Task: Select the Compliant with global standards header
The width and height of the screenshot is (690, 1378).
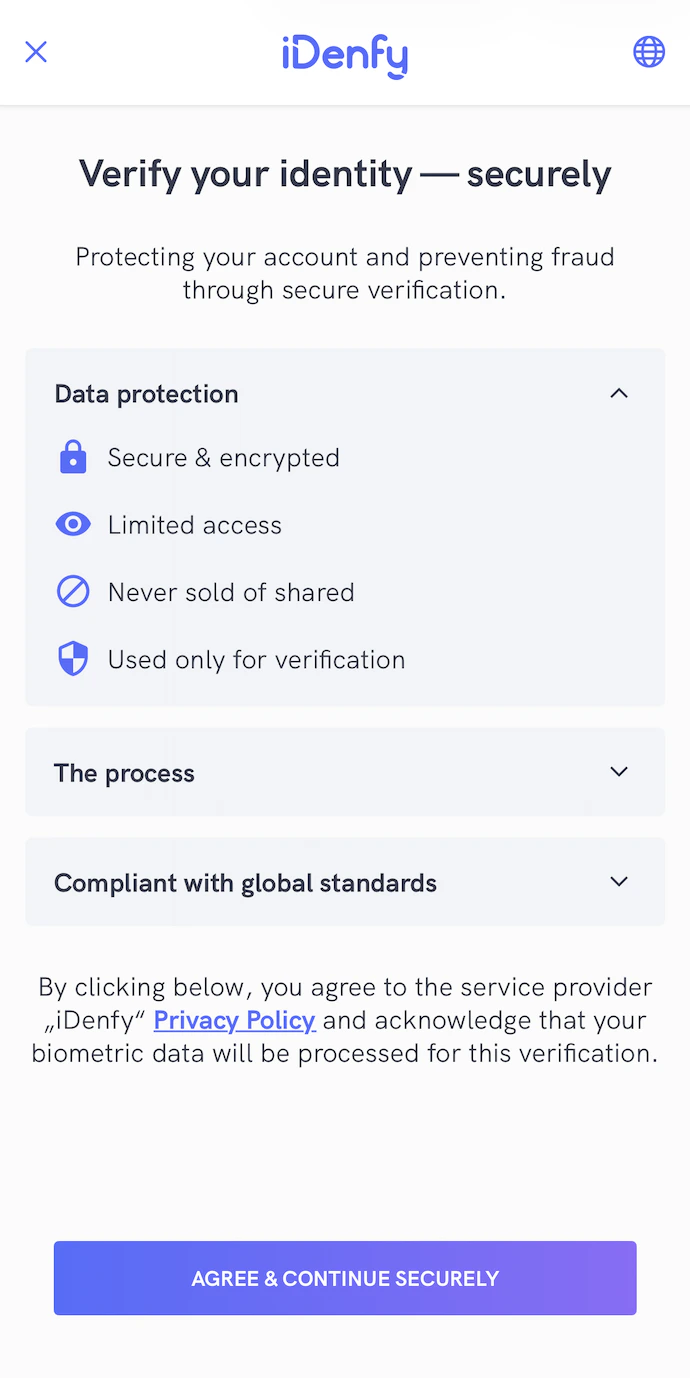Action: [246, 882]
